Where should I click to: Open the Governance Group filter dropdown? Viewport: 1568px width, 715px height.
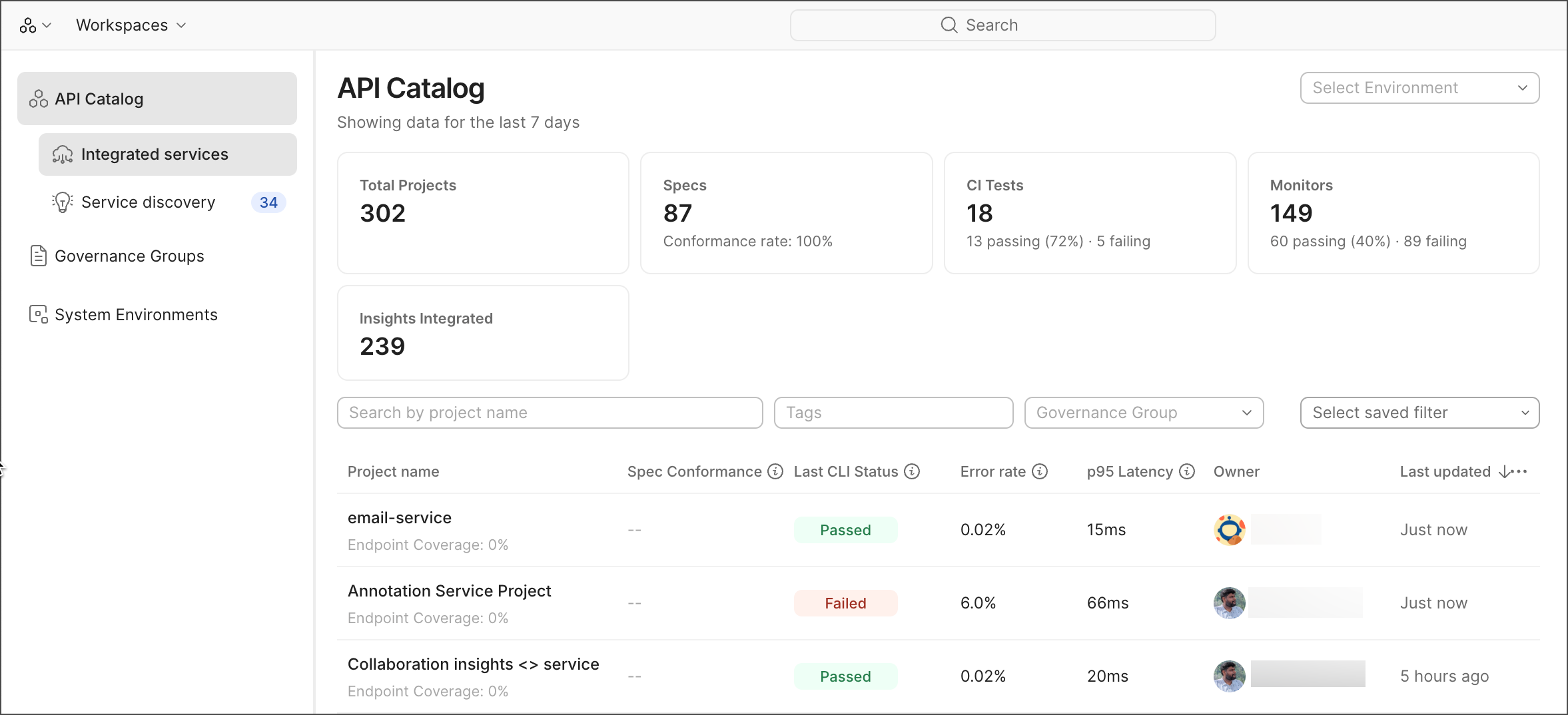[1144, 413]
